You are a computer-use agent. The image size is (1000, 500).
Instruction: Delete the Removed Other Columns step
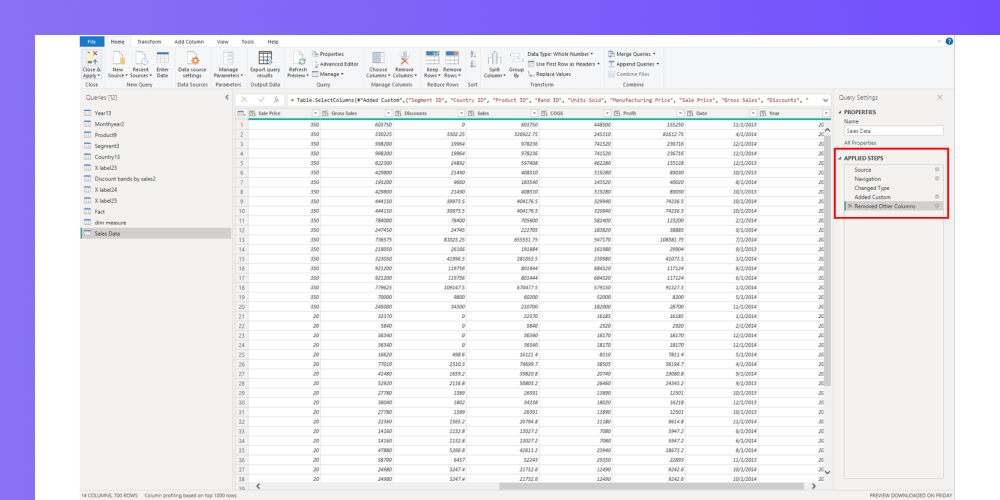pos(849,206)
